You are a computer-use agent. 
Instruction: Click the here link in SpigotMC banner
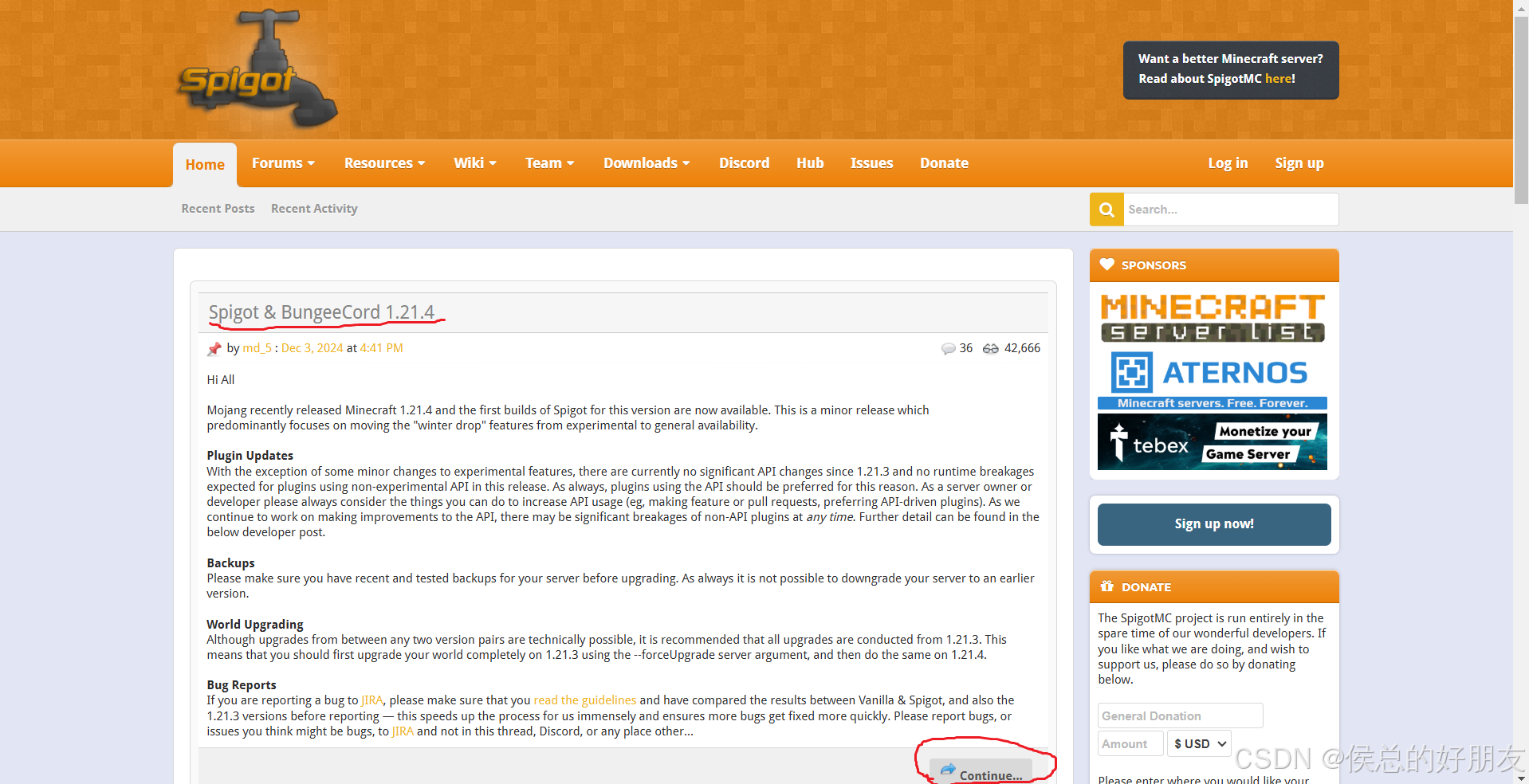pyautogui.click(x=1278, y=79)
